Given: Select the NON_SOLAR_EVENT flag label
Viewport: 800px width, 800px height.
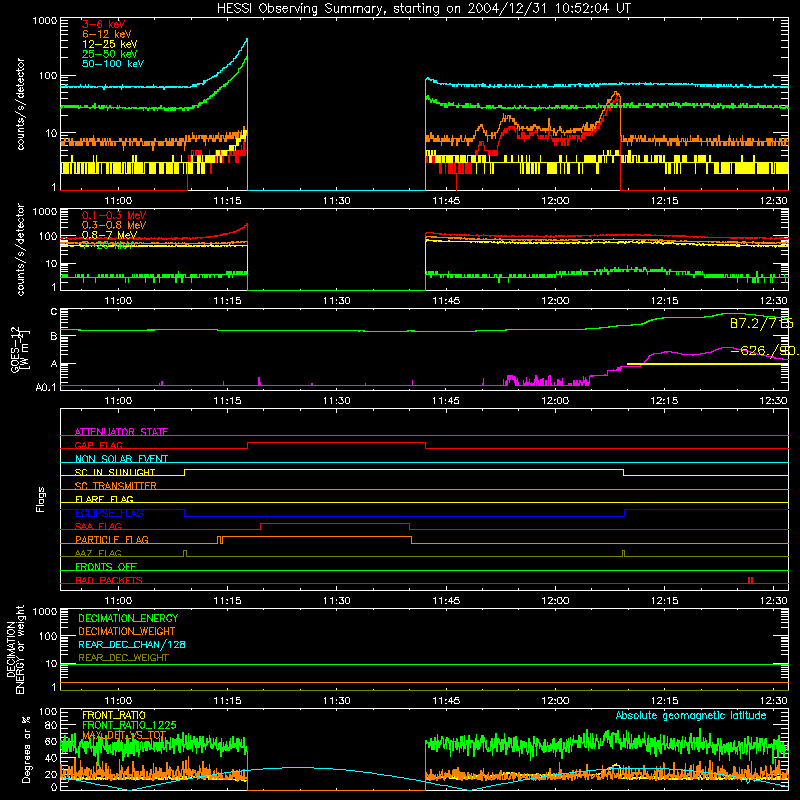Looking at the screenshot, I should (121, 459).
